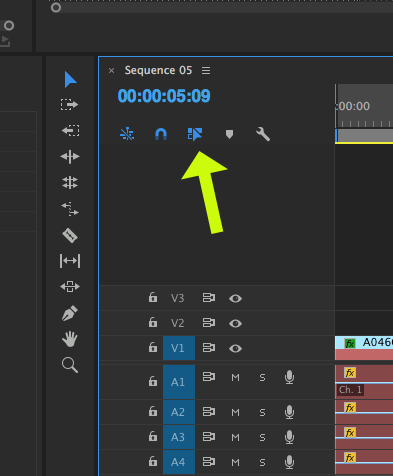393x476 pixels.
Task: Click the Sequence 05 tab
Action: [x=158, y=70]
